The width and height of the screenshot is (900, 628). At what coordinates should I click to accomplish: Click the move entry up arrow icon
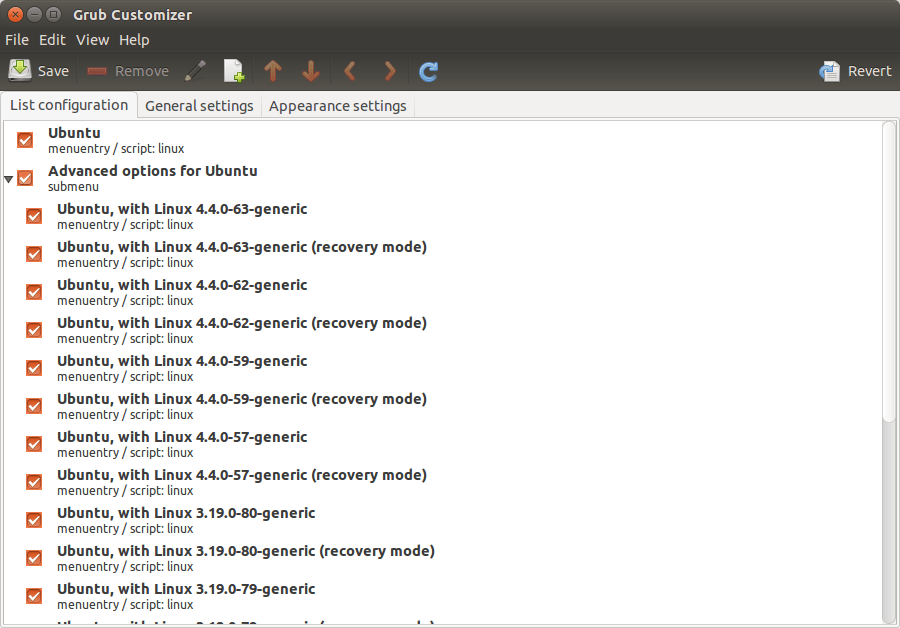click(x=272, y=70)
